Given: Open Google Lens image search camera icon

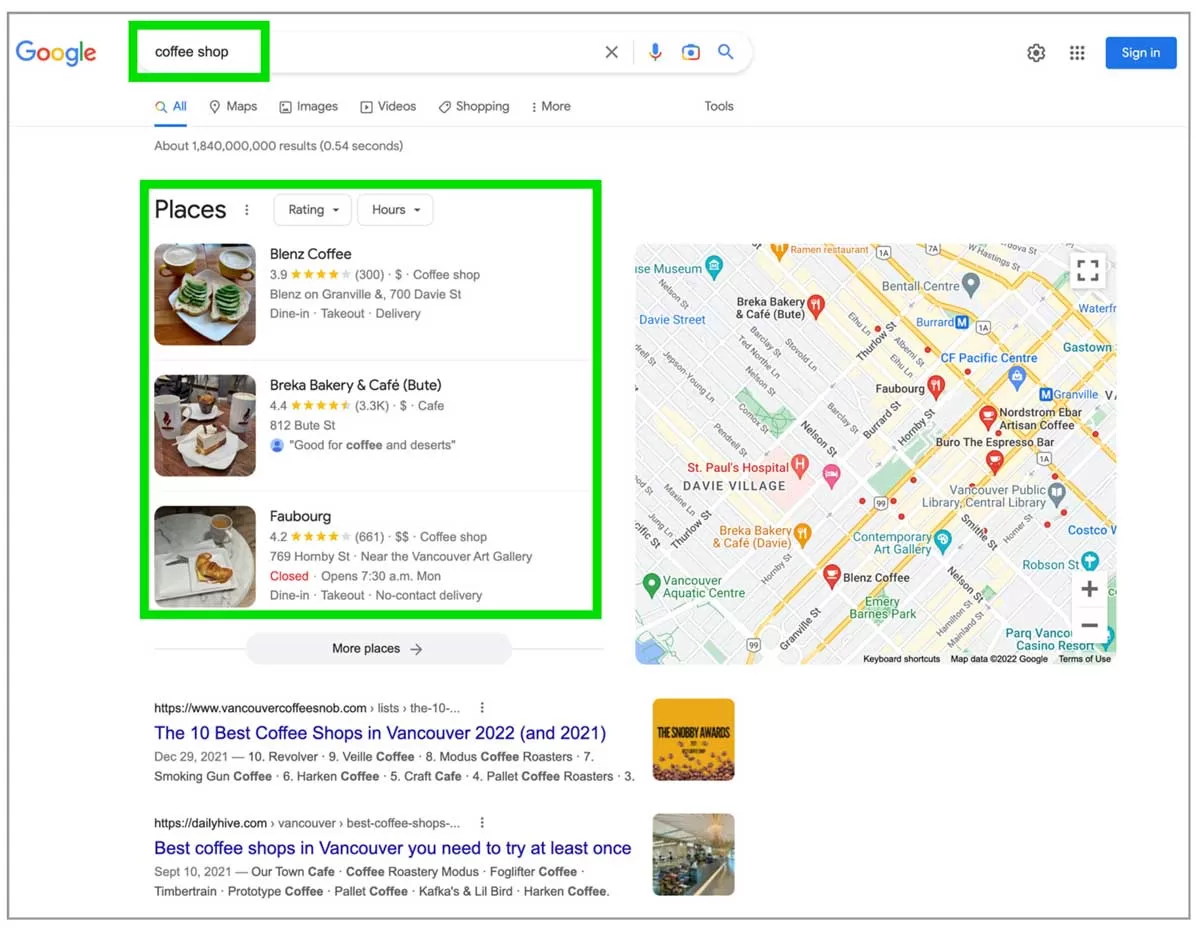Looking at the screenshot, I should [x=690, y=52].
